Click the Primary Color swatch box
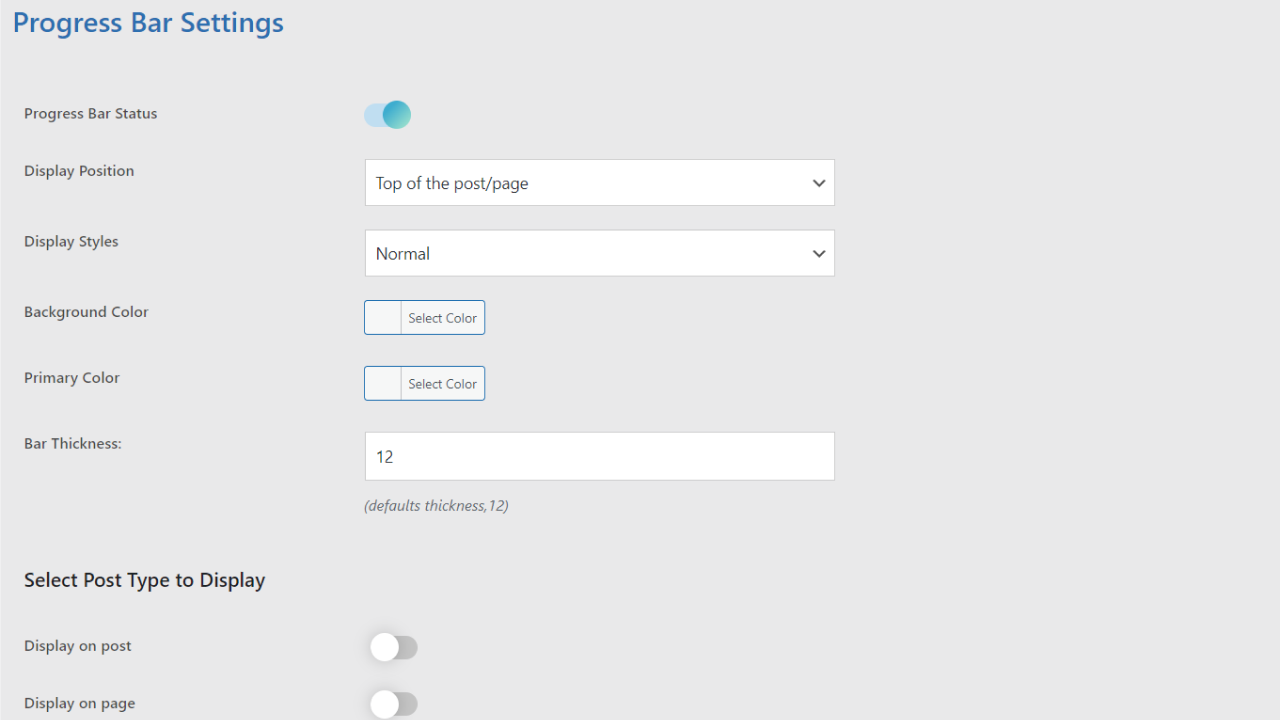This screenshot has width=1280, height=720. coord(383,384)
